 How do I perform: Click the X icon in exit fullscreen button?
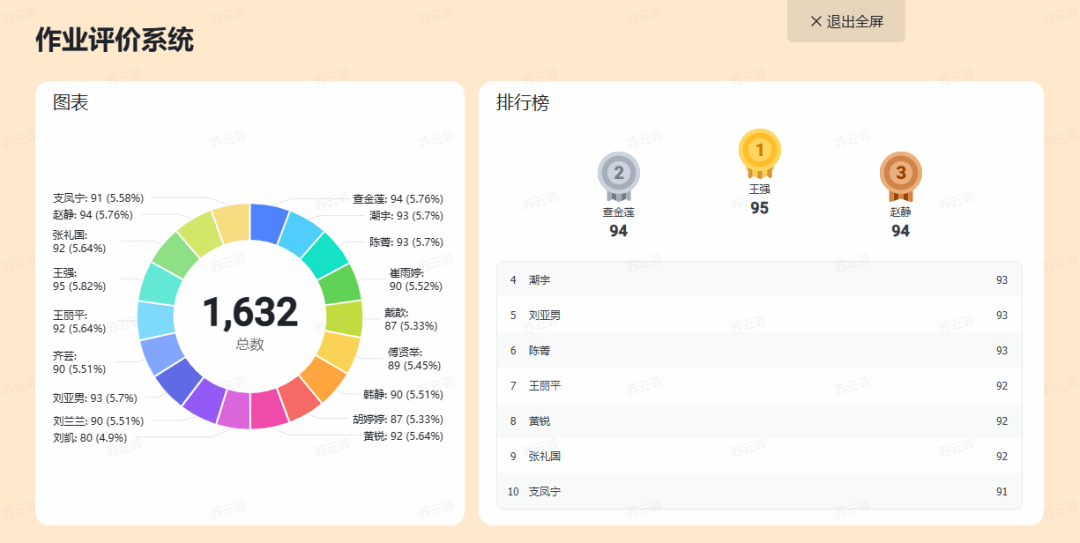[816, 21]
